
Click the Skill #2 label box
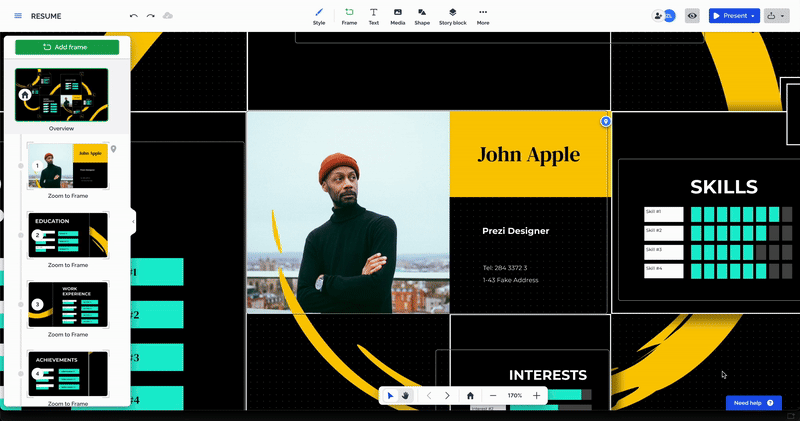pos(663,233)
